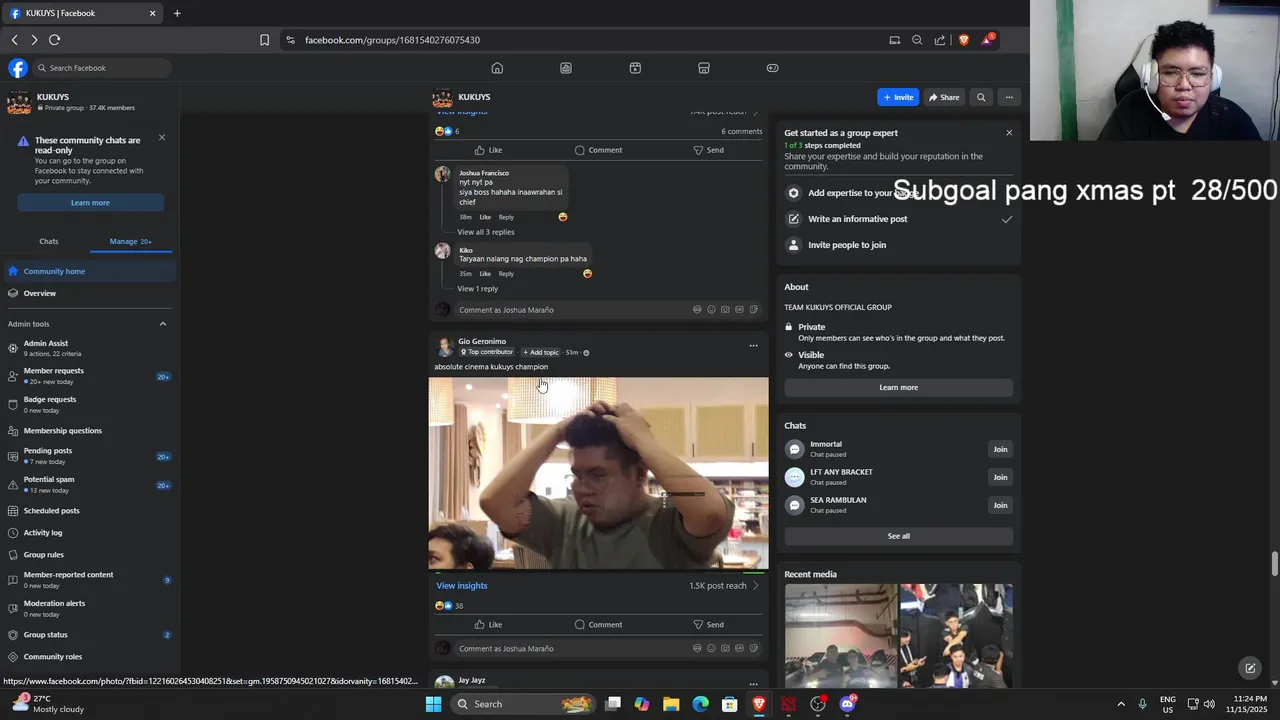Like the Gio Geronimo post
Image resolution: width=1280 pixels, height=720 pixels.
pos(488,625)
